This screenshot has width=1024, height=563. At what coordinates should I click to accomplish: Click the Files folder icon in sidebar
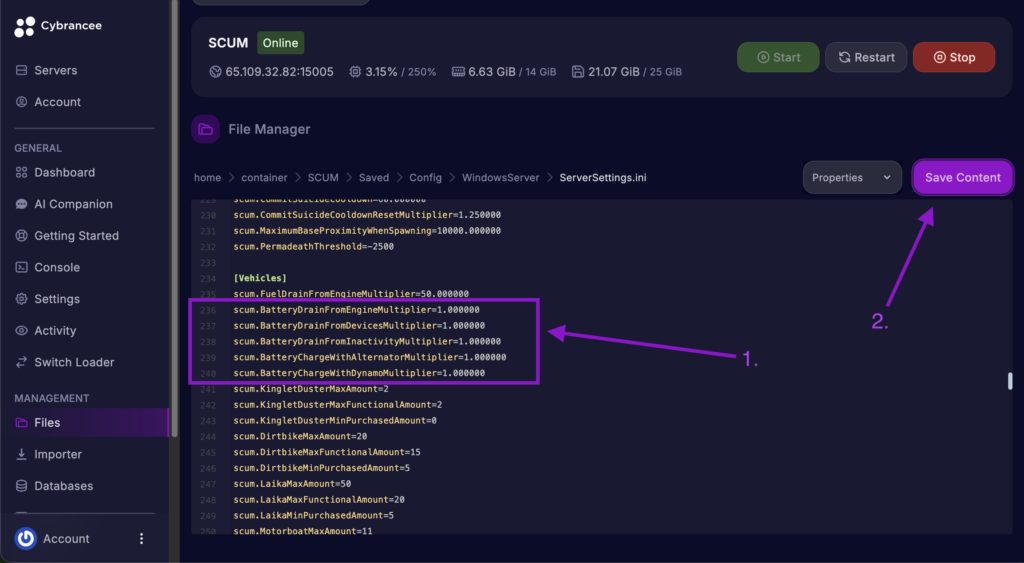tap(22, 423)
